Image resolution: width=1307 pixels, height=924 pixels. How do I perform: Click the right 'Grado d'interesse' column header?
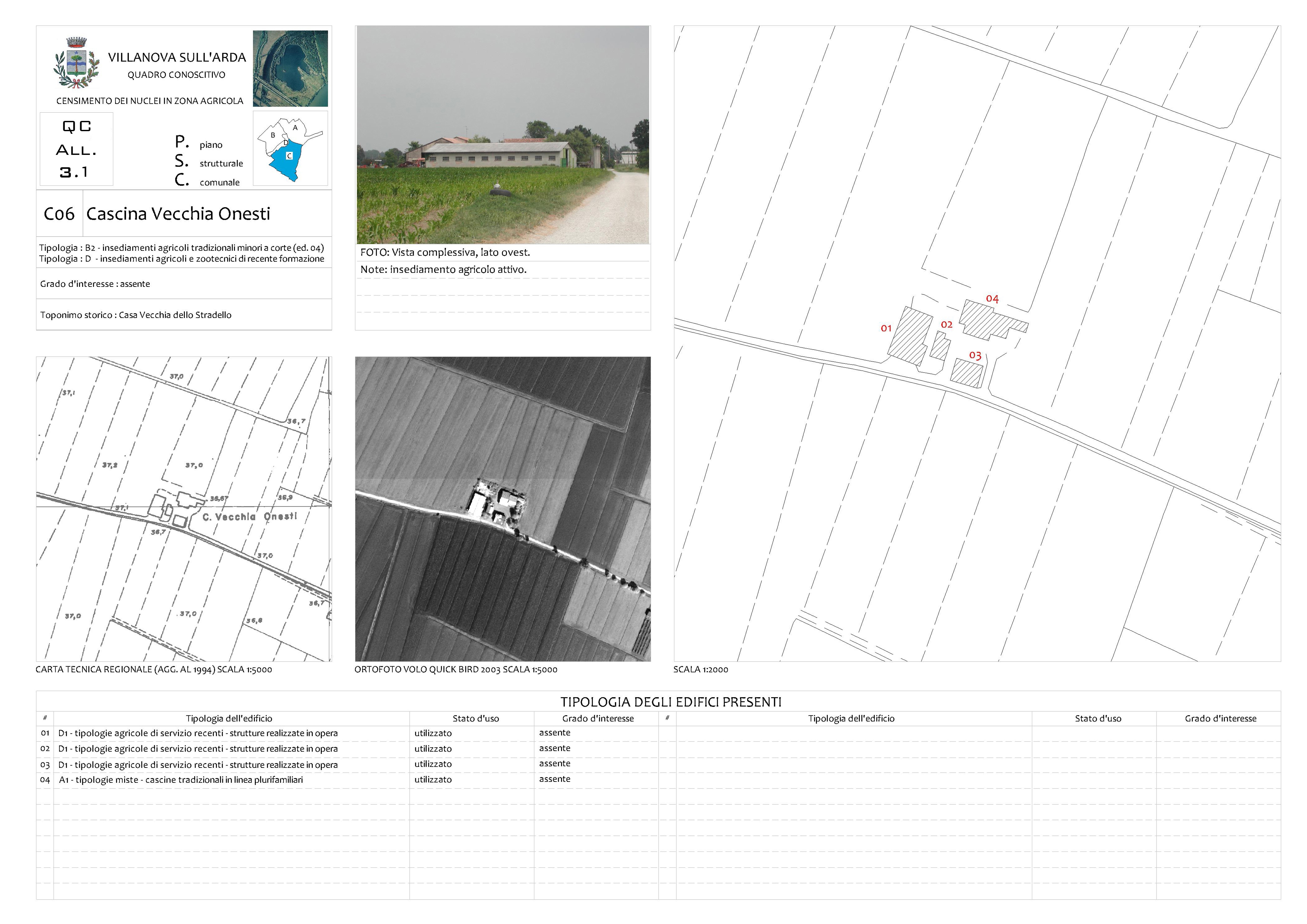[1221, 719]
